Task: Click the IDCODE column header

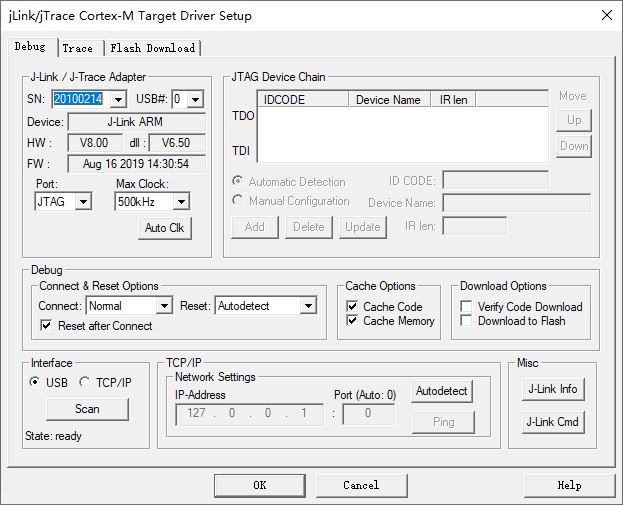Action: coord(303,99)
